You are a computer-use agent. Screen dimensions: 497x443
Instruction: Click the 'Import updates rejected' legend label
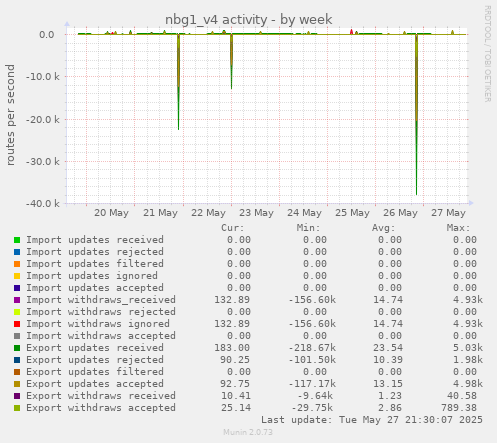click(95, 252)
